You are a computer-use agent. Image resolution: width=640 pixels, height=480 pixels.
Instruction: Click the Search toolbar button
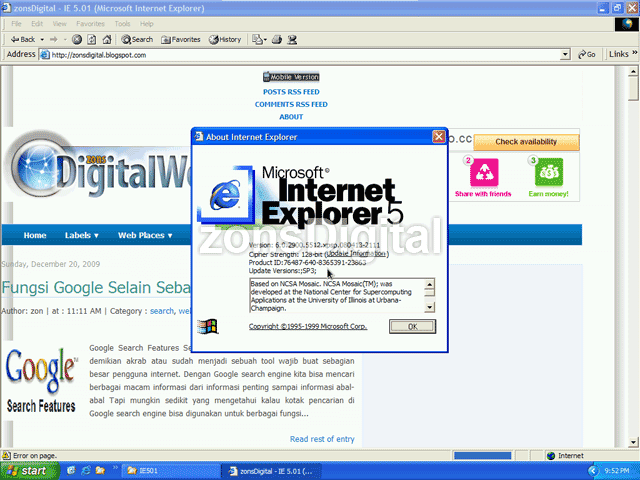pyautogui.click(x=137, y=40)
